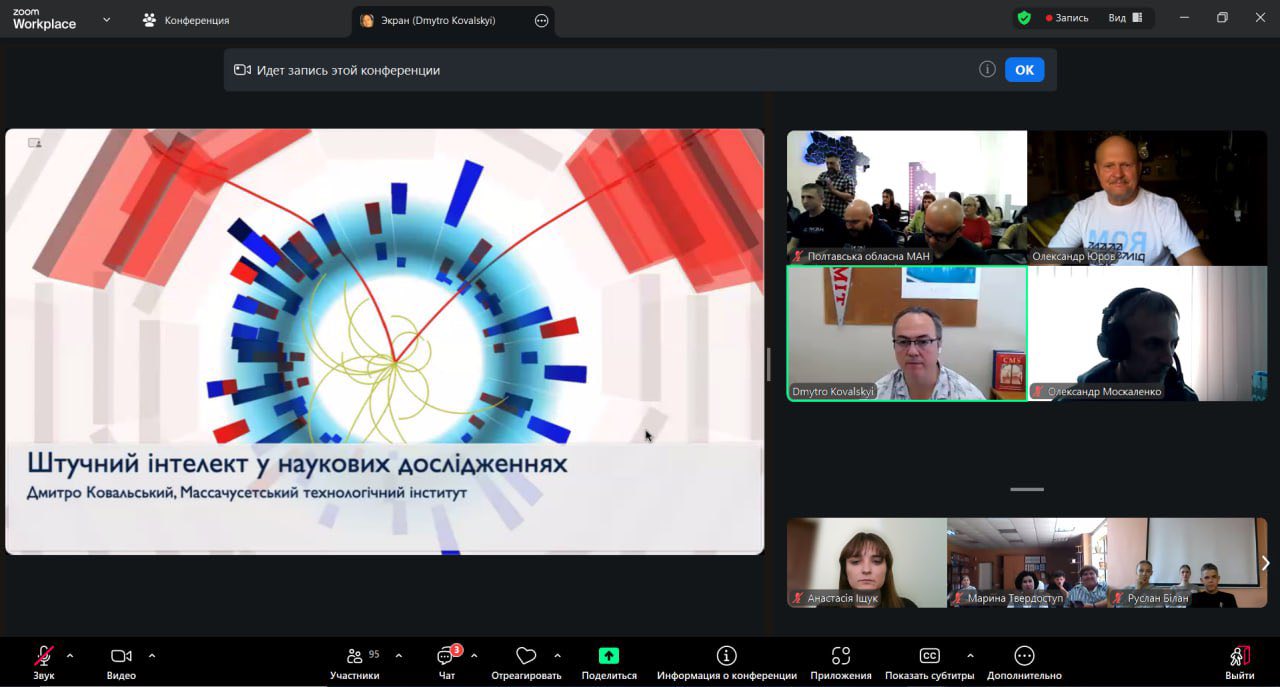Open Дополнительно more options menu
This screenshot has height=687, width=1280.
tap(1024, 663)
